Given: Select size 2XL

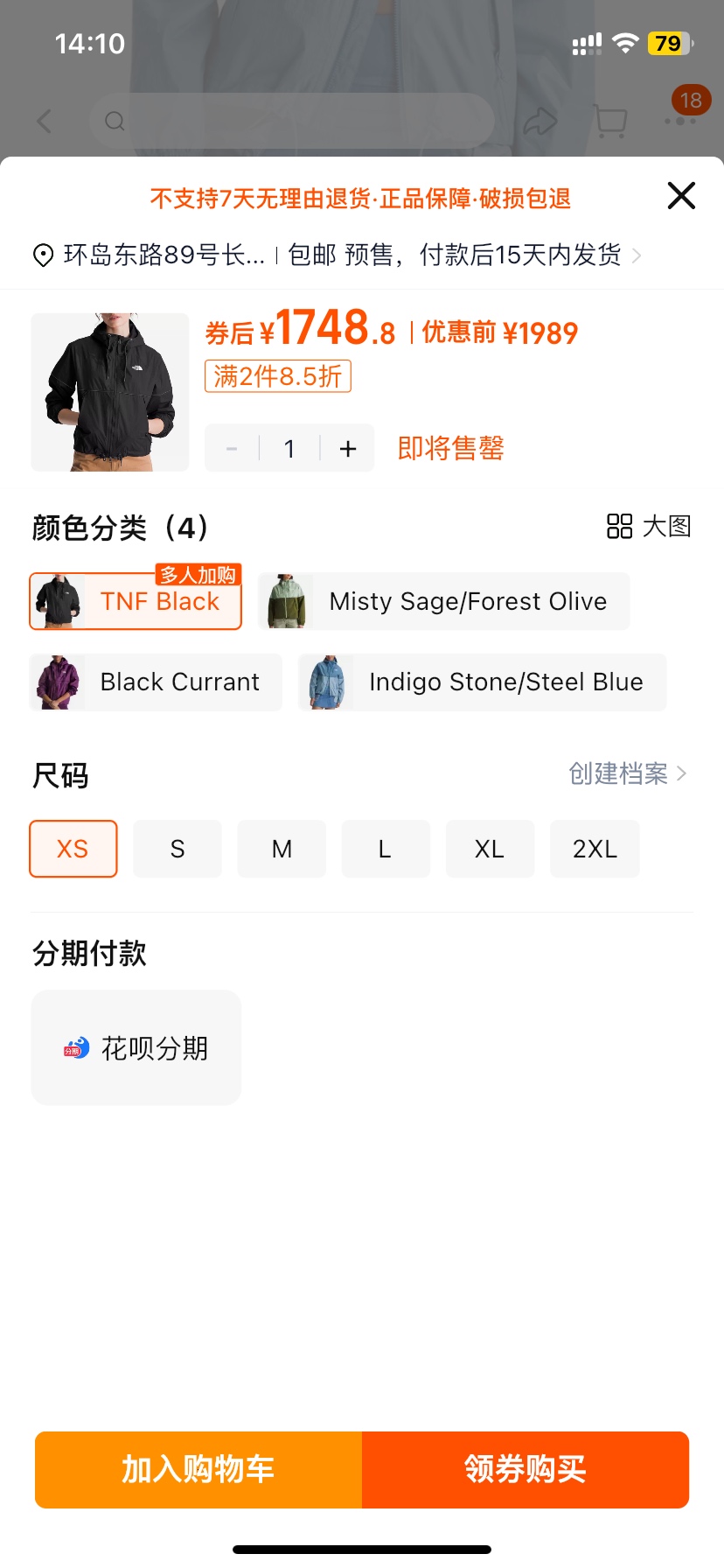Looking at the screenshot, I should point(595,849).
